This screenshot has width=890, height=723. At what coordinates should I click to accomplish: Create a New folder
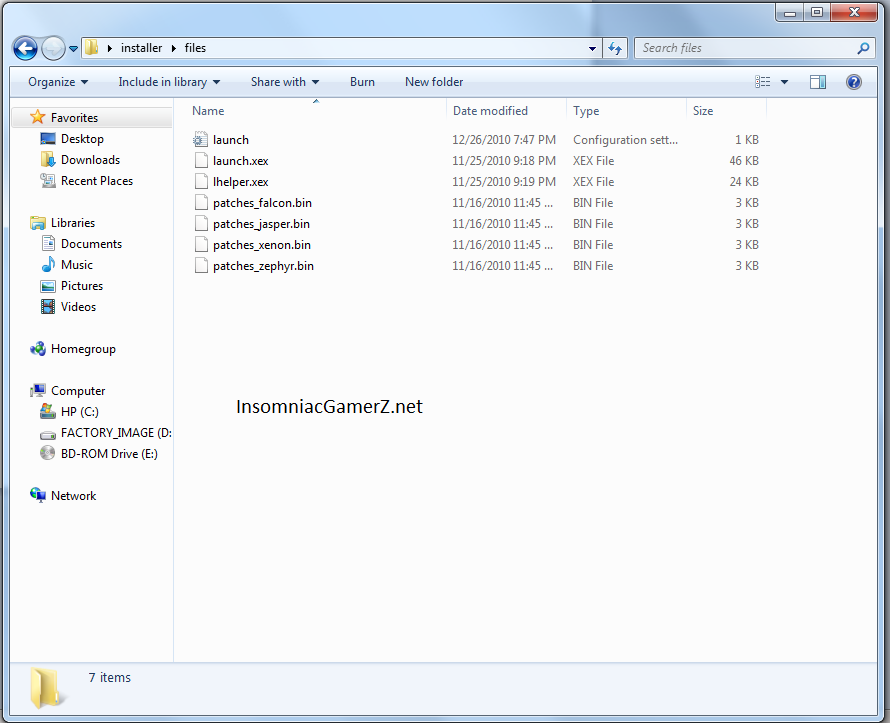click(434, 82)
